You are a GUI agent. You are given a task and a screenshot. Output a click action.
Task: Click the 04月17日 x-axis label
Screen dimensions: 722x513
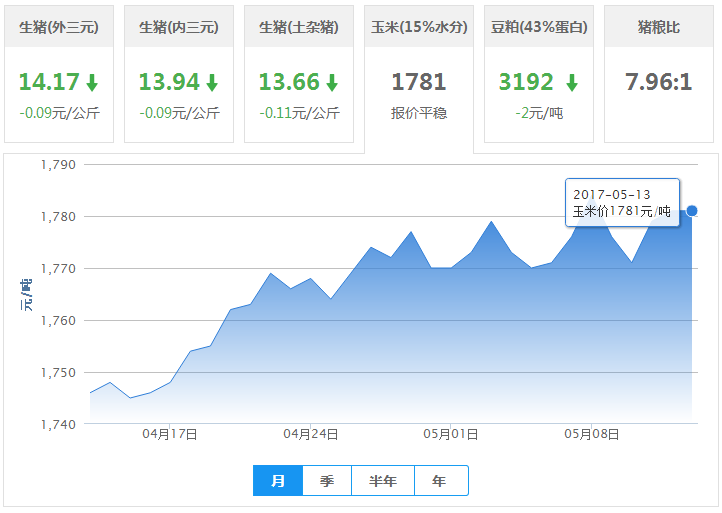pos(169,434)
